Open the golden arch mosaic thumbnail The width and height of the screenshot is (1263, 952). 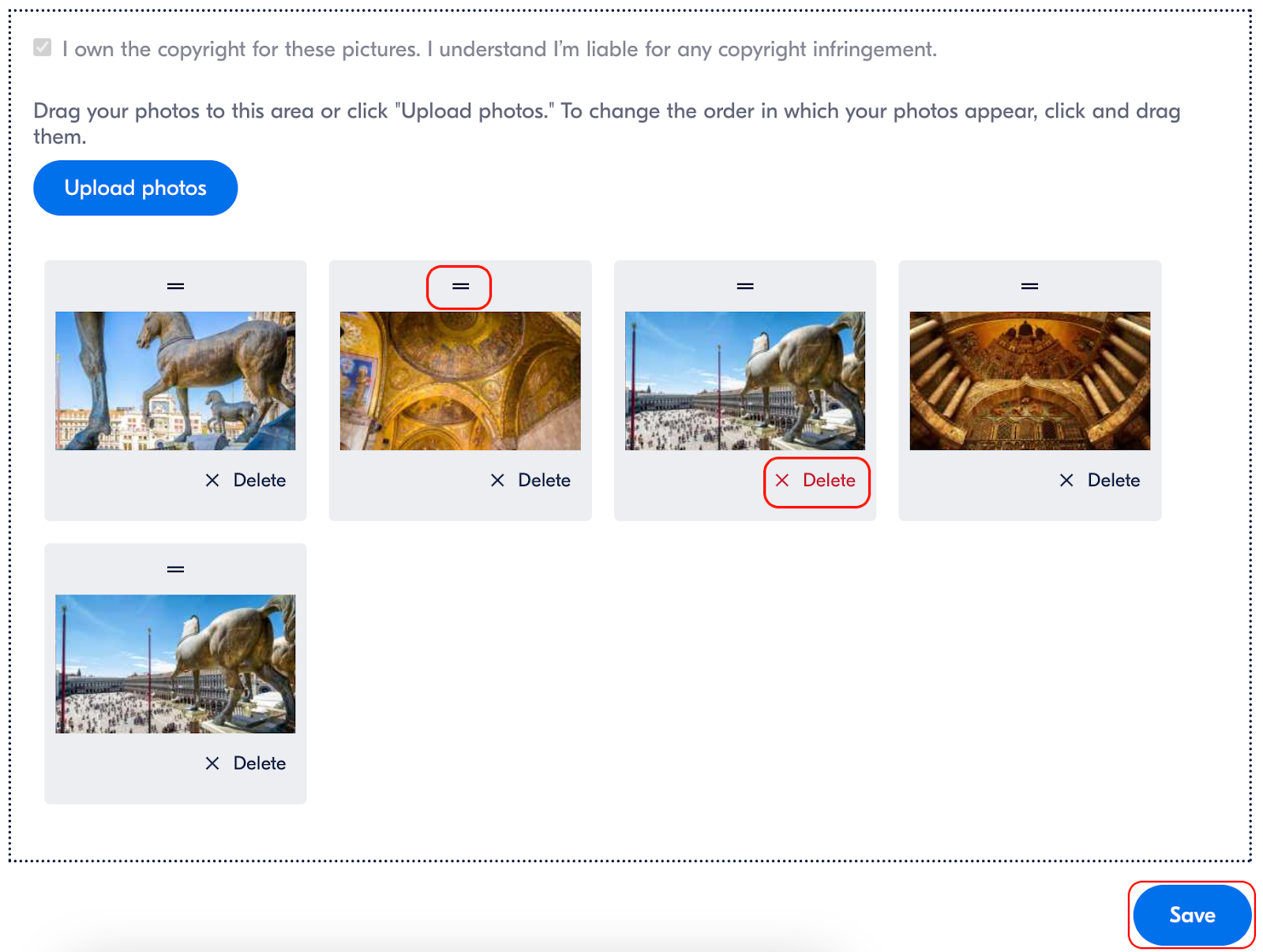[1029, 380]
